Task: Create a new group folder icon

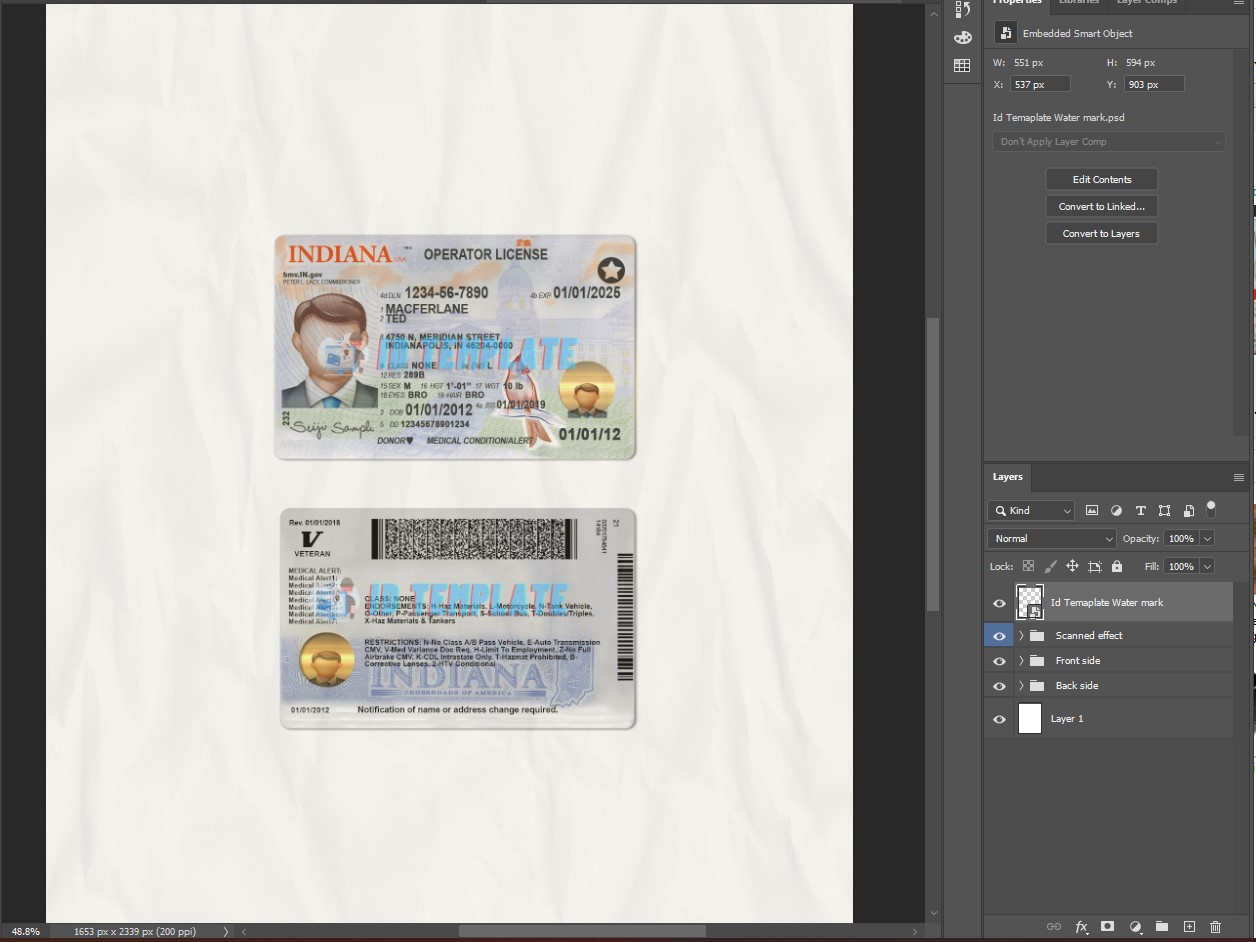Action: (x=1161, y=927)
